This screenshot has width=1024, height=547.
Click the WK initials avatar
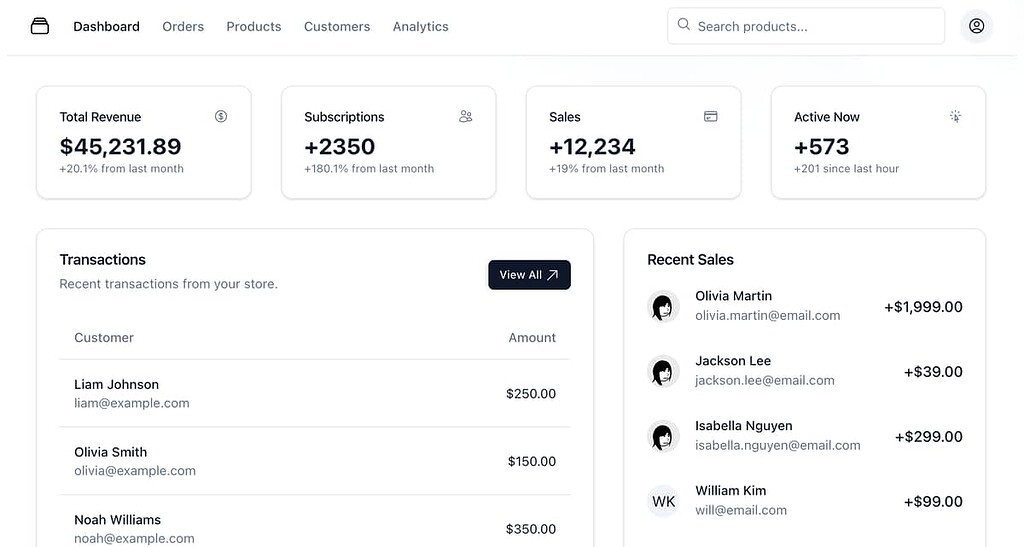(663, 501)
